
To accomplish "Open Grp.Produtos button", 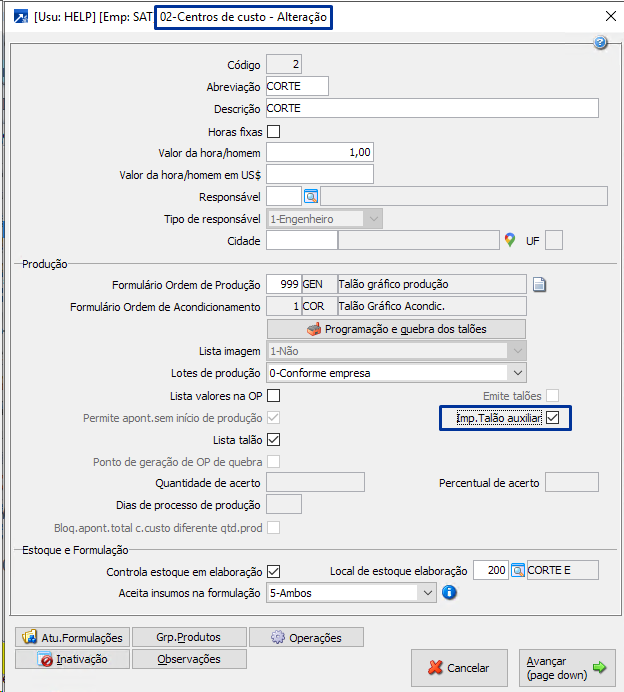I will [189, 637].
